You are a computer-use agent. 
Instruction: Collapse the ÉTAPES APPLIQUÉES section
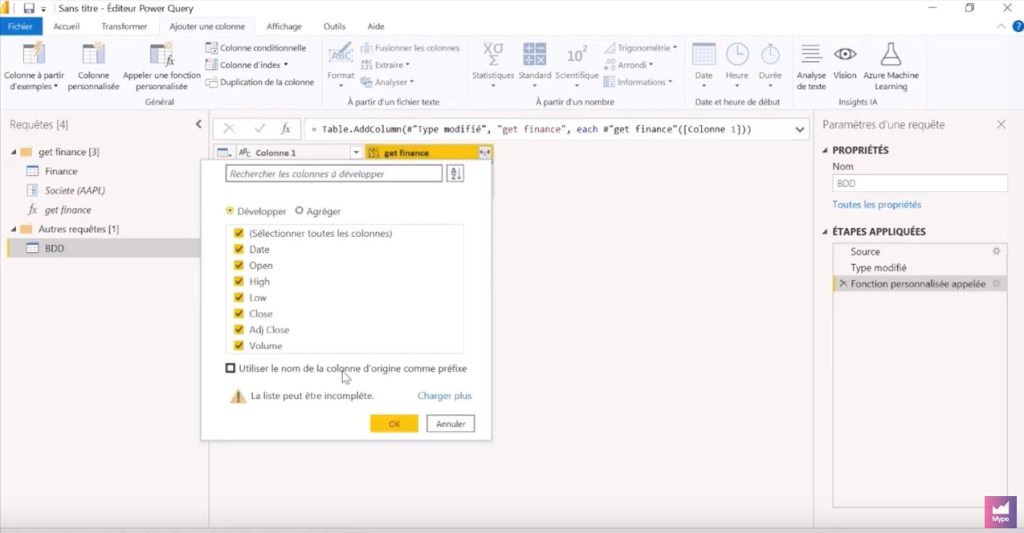tap(824, 232)
